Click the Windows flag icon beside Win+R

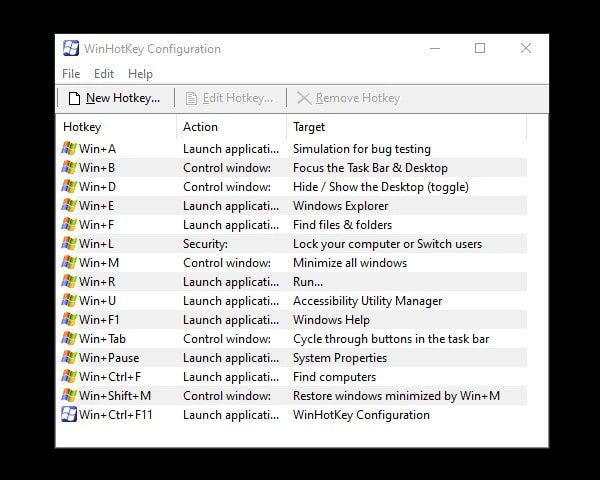[x=69, y=282]
